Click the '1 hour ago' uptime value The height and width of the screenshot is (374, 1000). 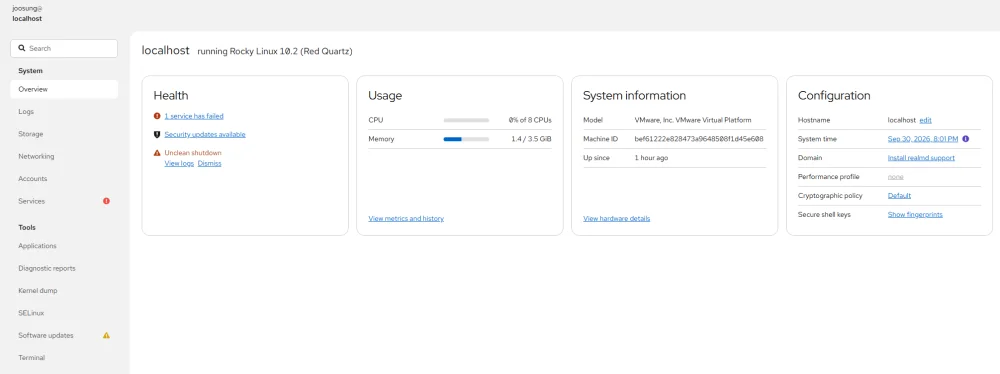651,158
